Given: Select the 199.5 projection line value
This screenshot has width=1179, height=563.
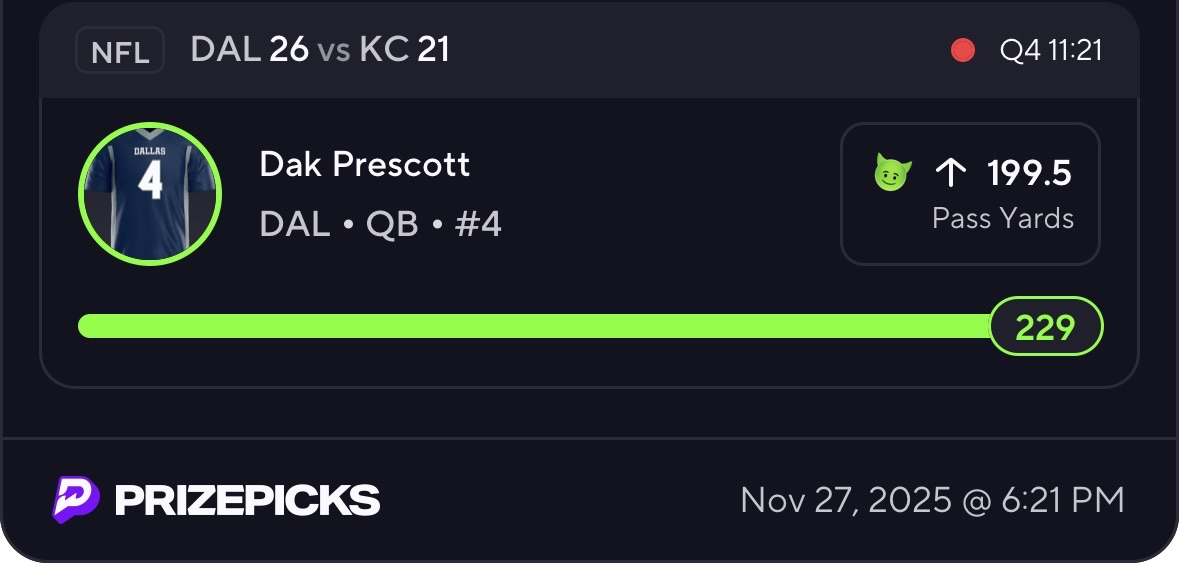Looking at the screenshot, I should coord(1029,174).
